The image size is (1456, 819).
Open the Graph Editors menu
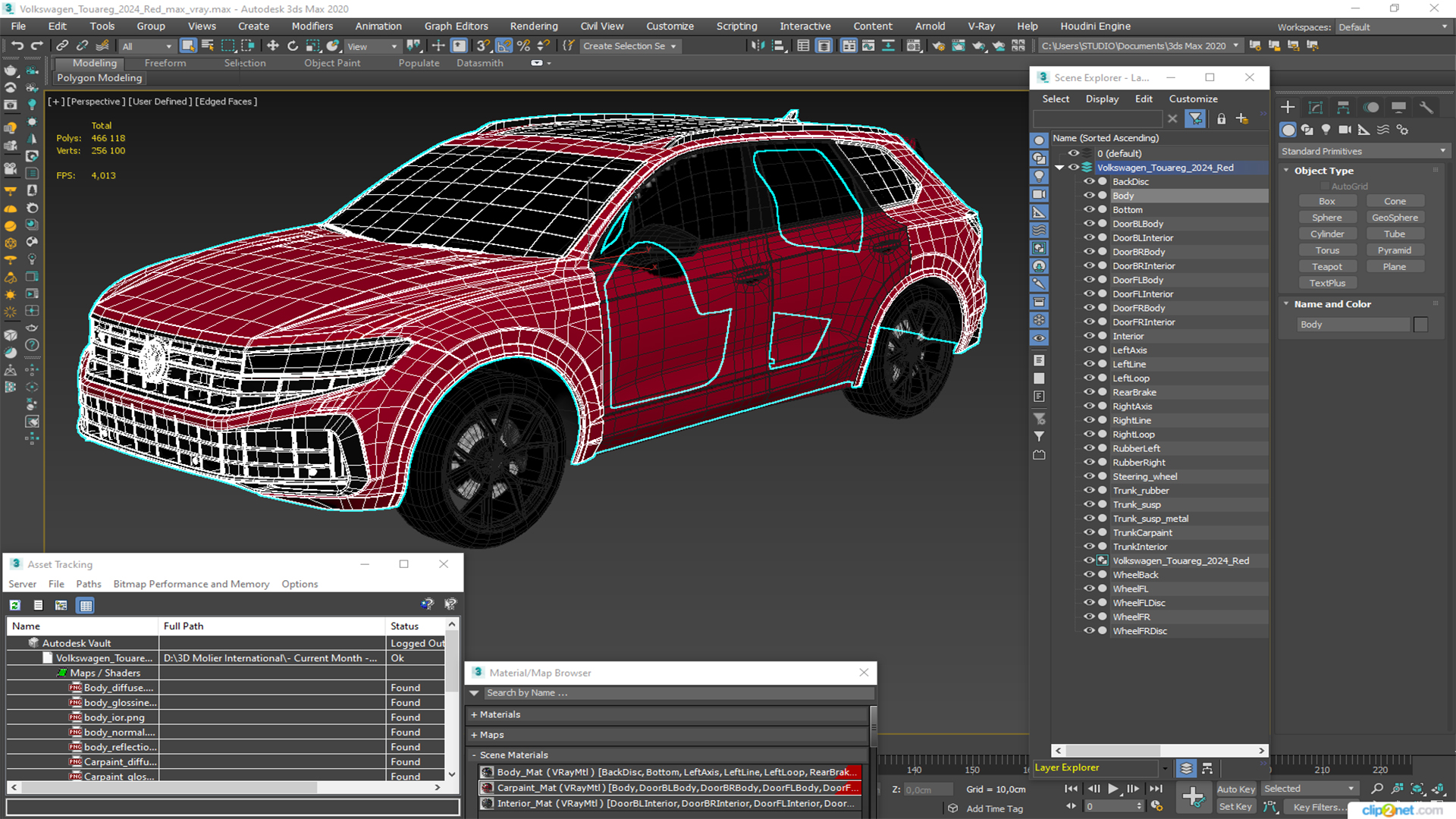(456, 27)
